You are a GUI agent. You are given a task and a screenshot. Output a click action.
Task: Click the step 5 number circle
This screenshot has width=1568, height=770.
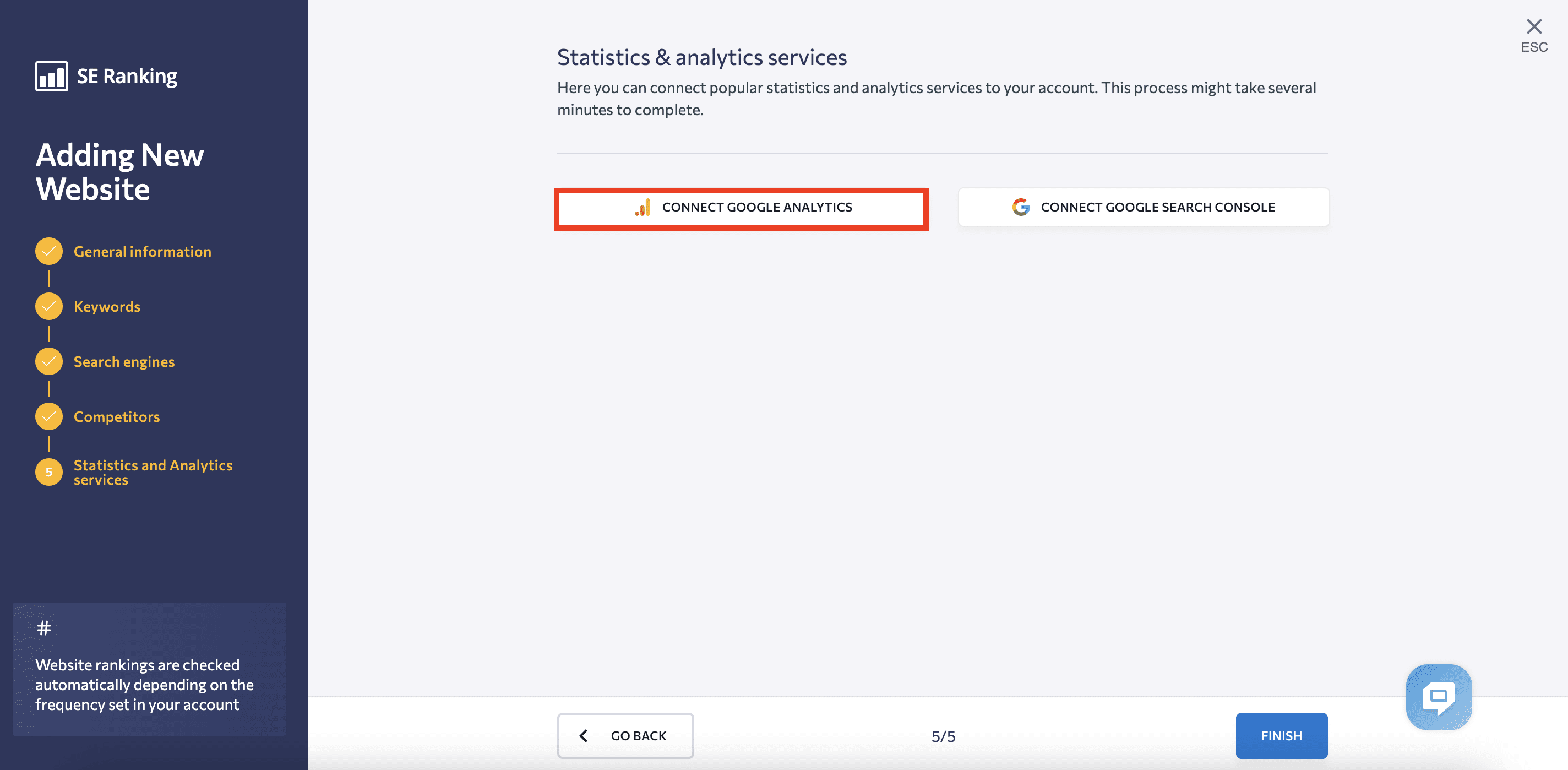(x=48, y=472)
